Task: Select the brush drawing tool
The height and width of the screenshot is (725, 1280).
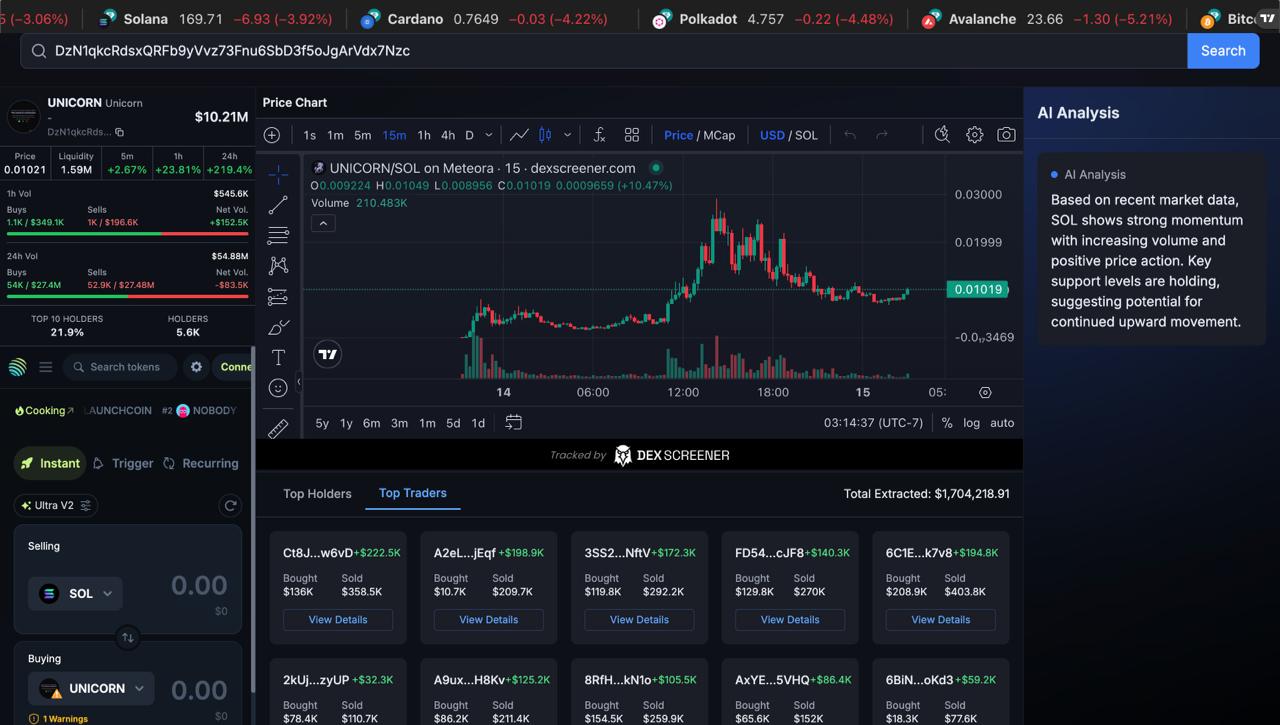Action: coord(278,328)
